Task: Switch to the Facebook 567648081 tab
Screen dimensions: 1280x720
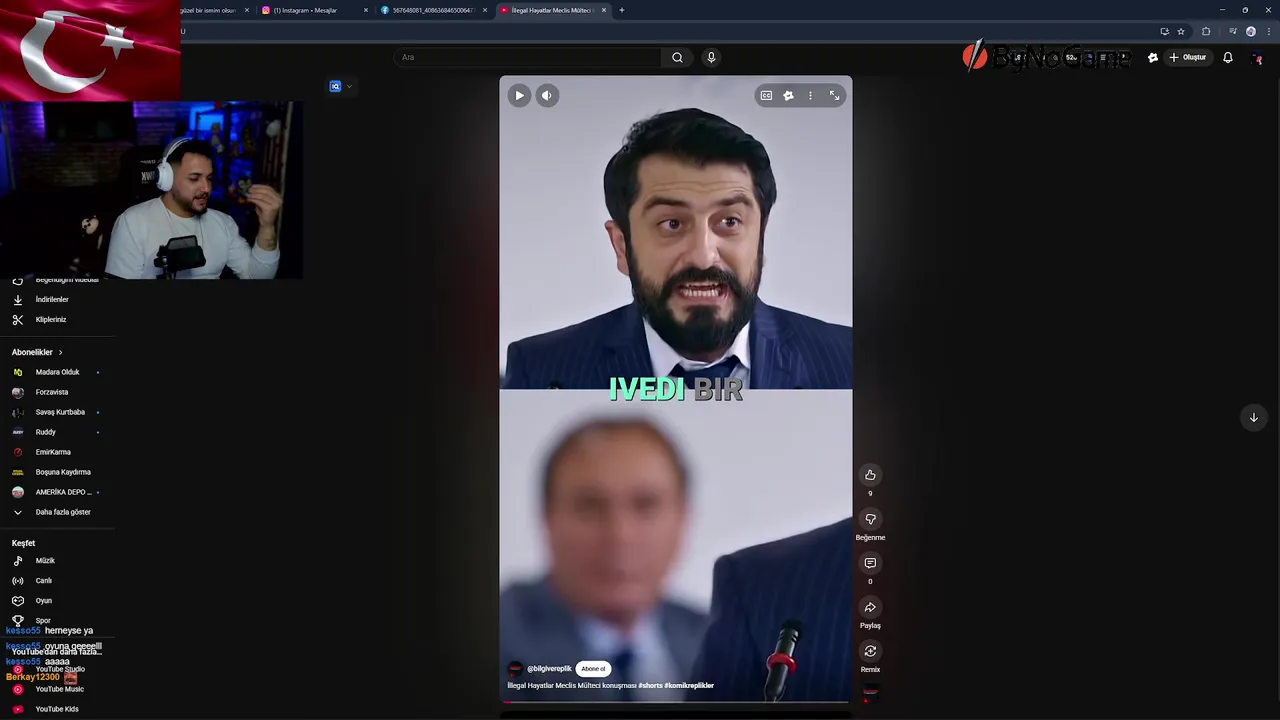Action: (x=433, y=10)
